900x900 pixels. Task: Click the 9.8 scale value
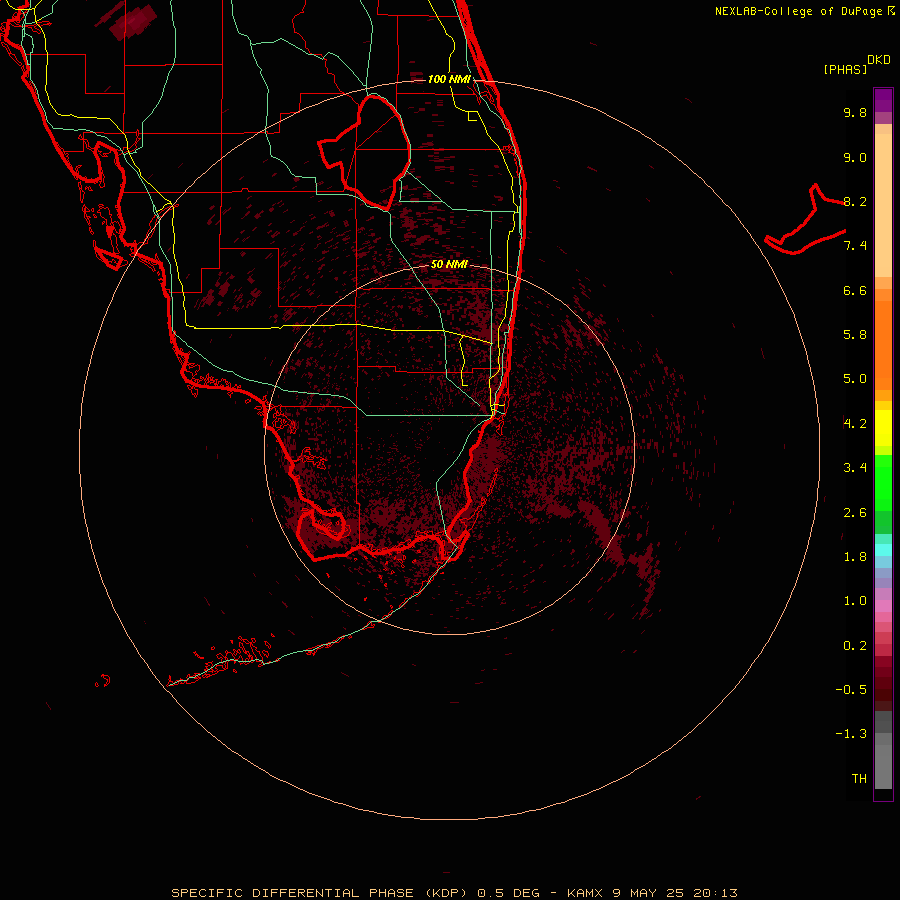[x=855, y=112]
